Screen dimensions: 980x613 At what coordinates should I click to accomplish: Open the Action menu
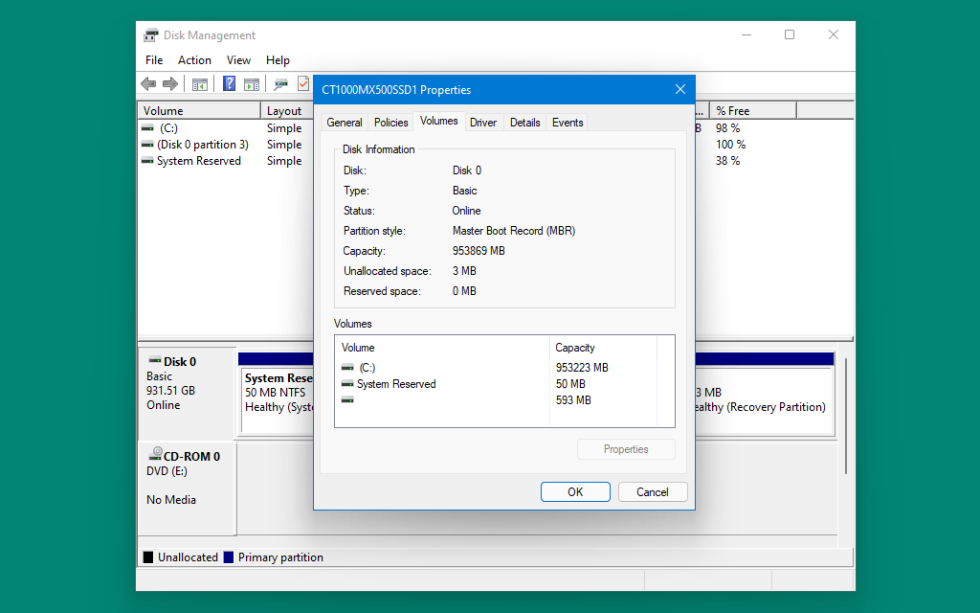click(194, 60)
